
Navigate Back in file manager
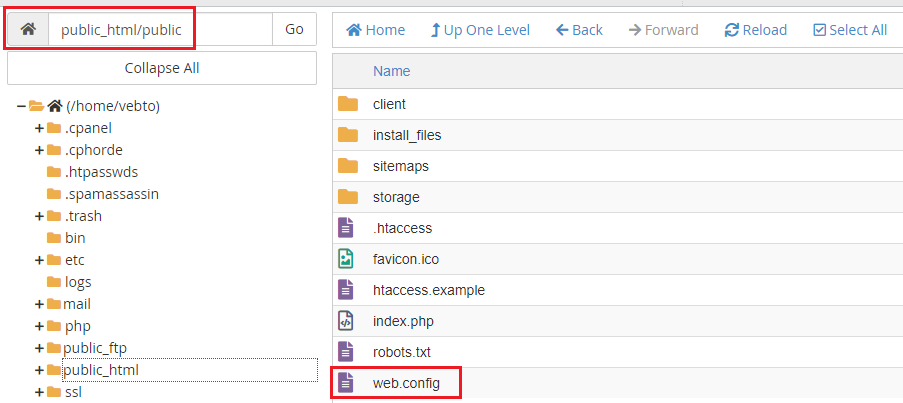point(579,30)
